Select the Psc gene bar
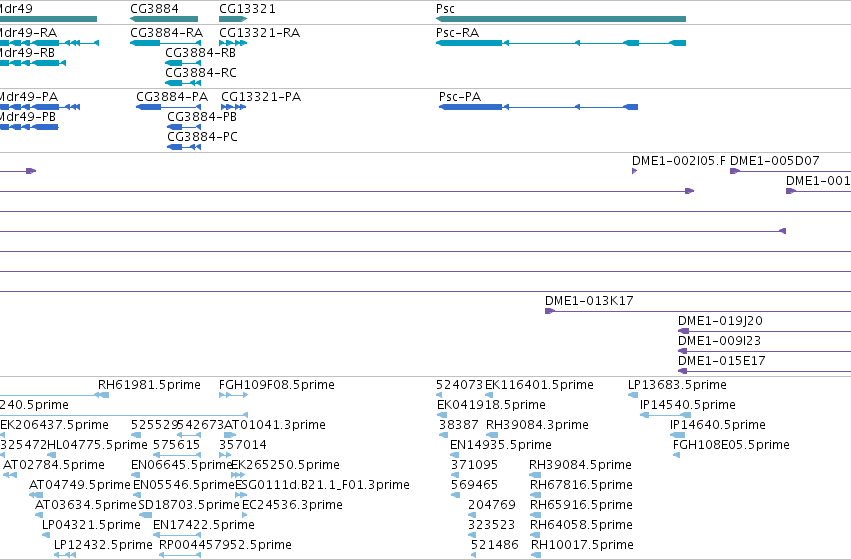 pyautogui.click(x=561, y=19)
